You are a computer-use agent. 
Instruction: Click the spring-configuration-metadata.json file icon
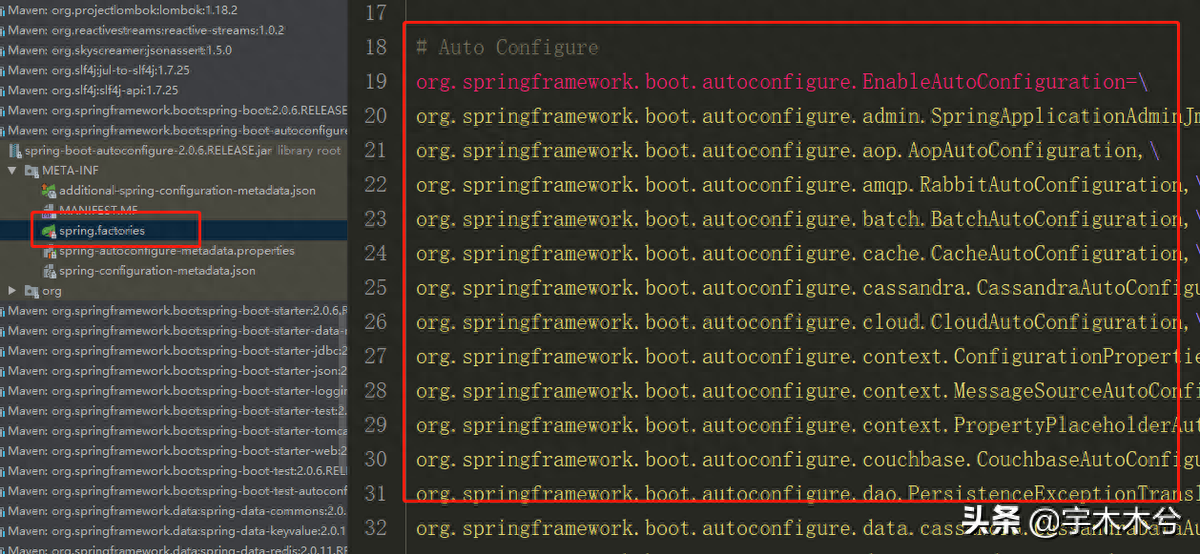(49, 271)
